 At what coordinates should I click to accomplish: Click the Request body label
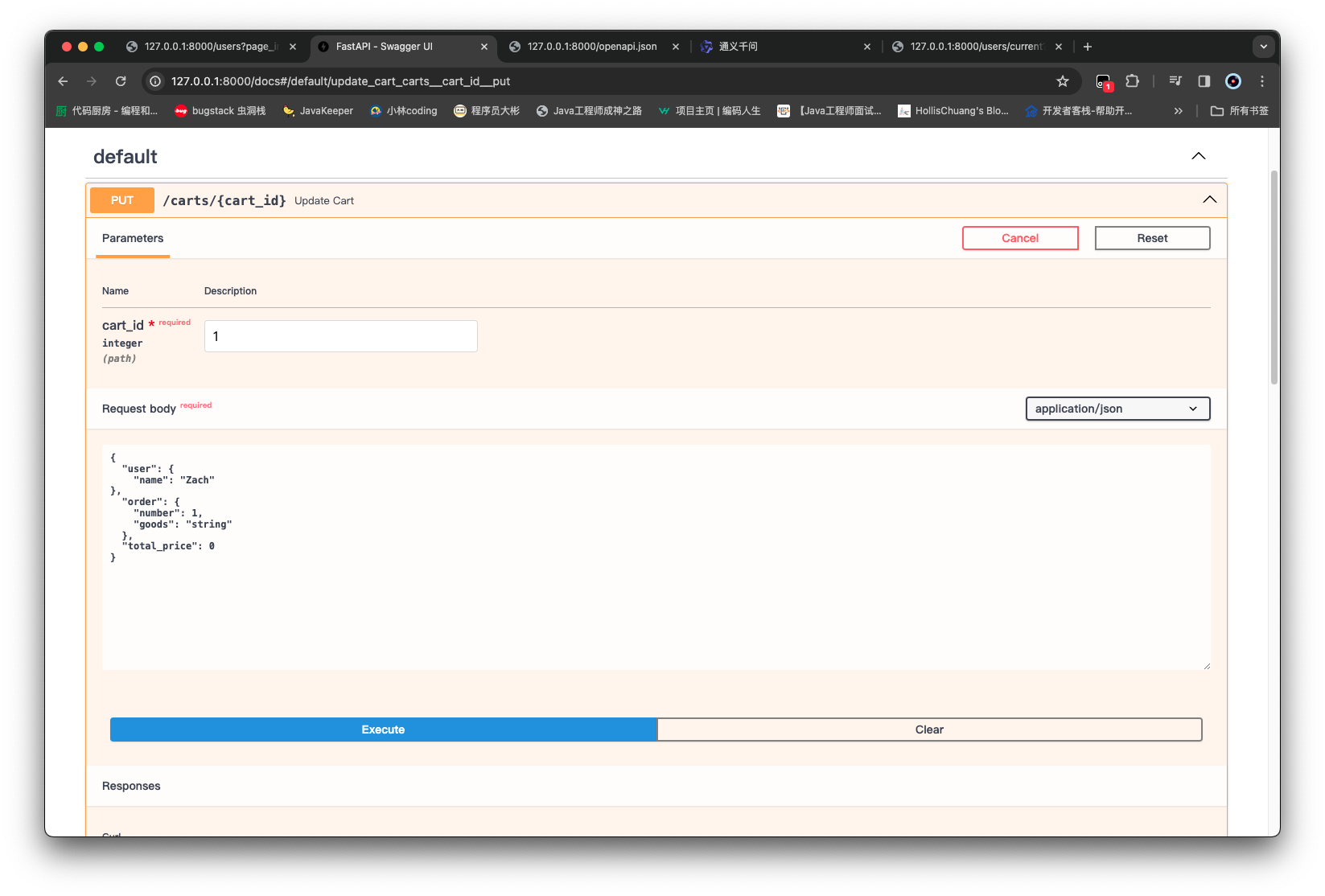point(139,409)
